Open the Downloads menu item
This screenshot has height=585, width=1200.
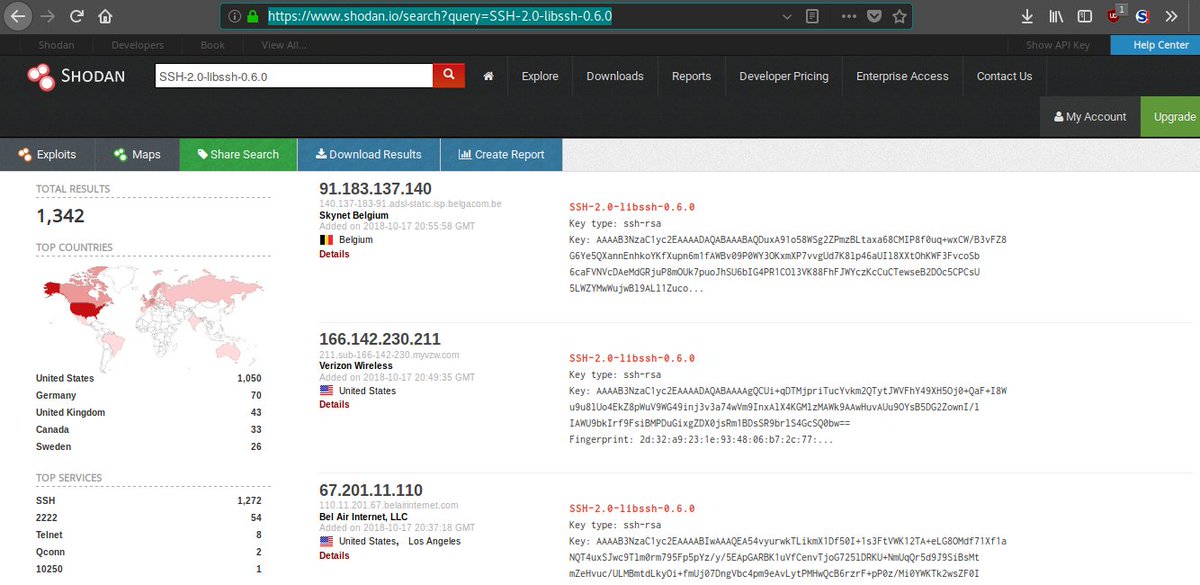615,76
